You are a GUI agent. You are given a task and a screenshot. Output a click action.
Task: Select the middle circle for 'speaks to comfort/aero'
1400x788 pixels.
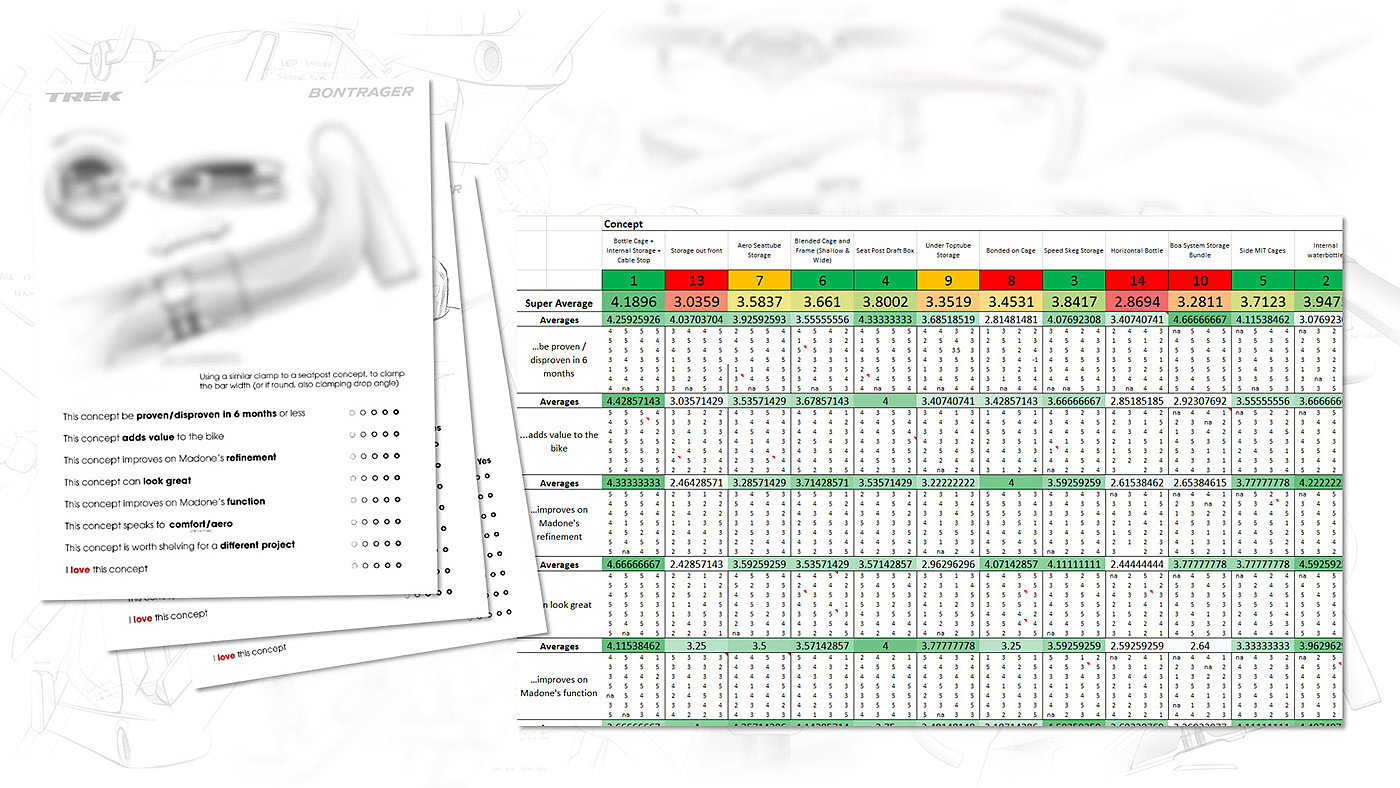375,523
